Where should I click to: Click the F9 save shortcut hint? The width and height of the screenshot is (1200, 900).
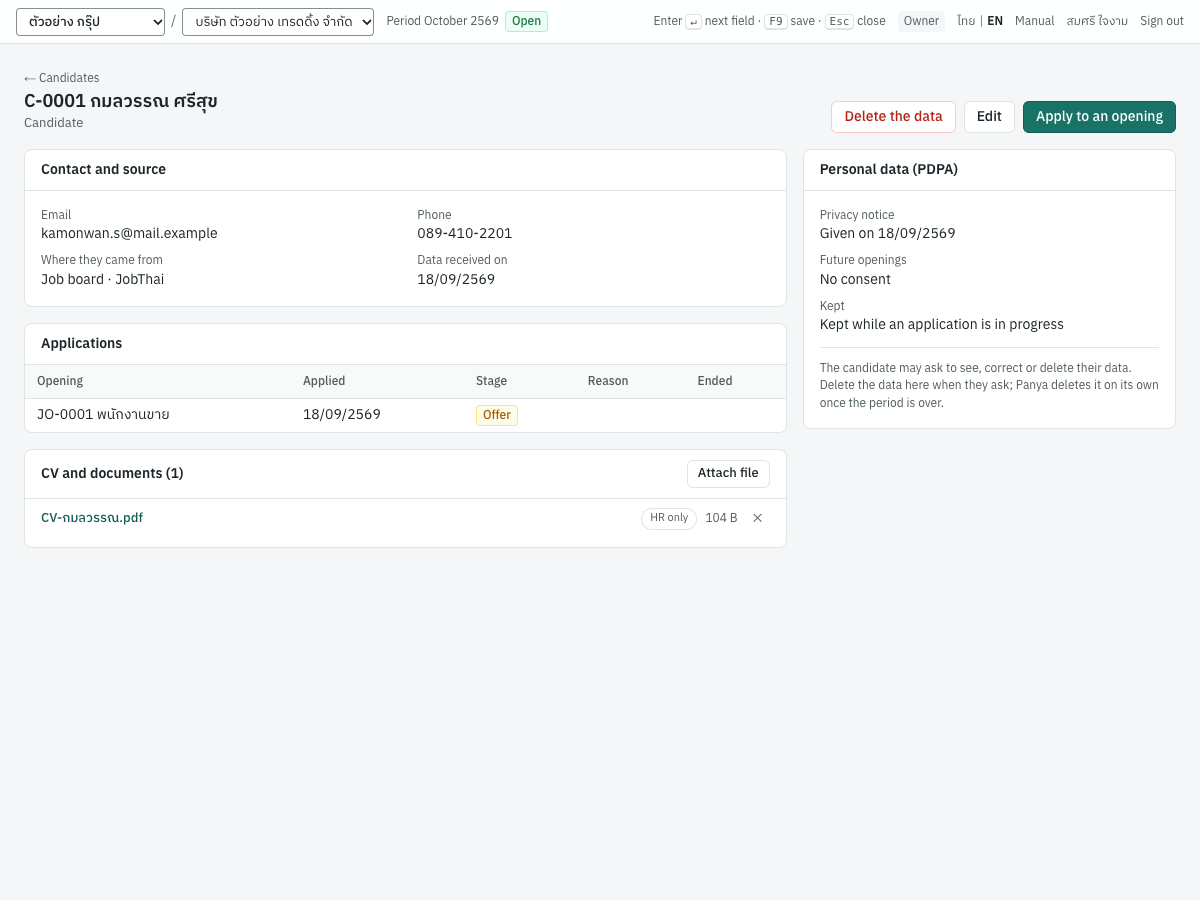(789, 21)
